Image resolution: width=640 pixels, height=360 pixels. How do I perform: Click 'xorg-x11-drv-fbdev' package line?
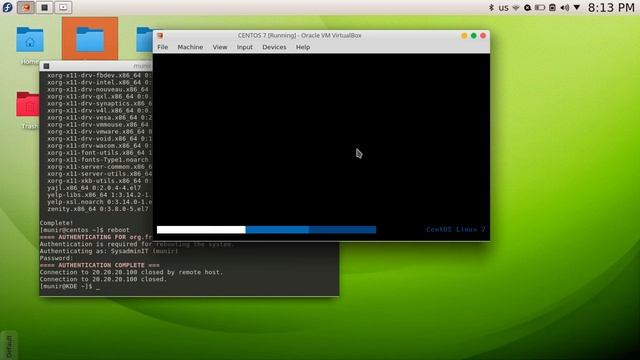click(x=99, y=75)
